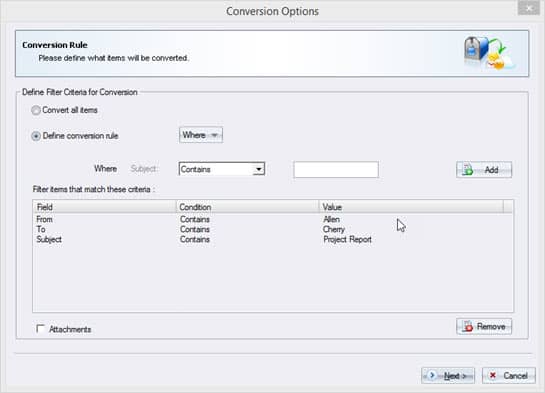The height and width of the screenshot is (393, 545).
Task: Open the Where field dropdown
Action: pyautogui.click(x=201, y=135)
